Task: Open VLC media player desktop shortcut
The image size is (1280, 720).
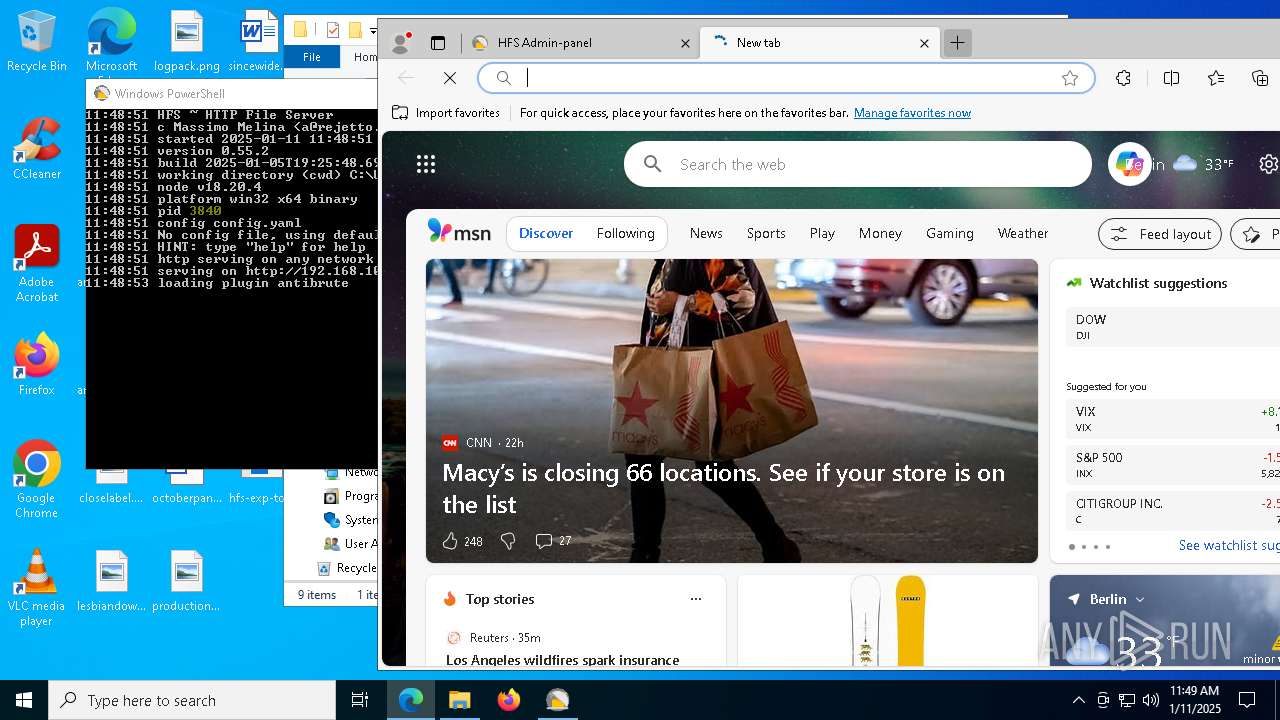Action: (x=37, y=588)
